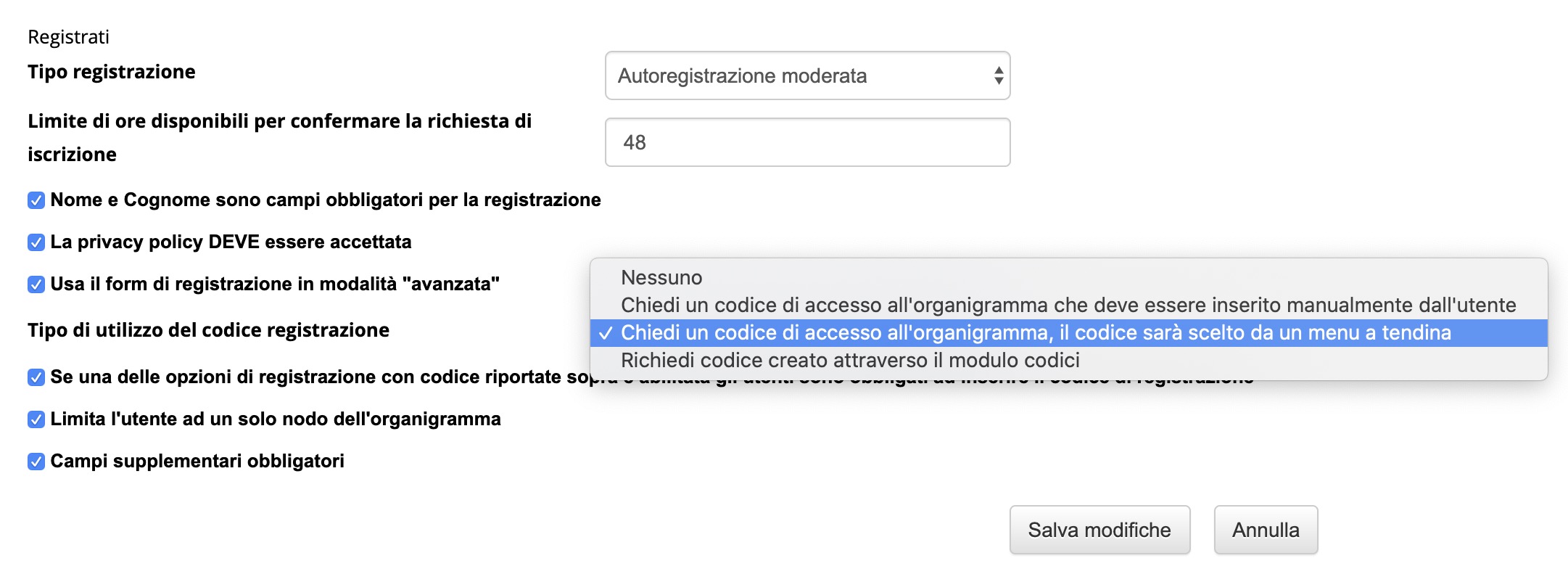The width and height of the screenshot is (1568, 582).
Task: Click the Registrati heading text
Action: 68,37
